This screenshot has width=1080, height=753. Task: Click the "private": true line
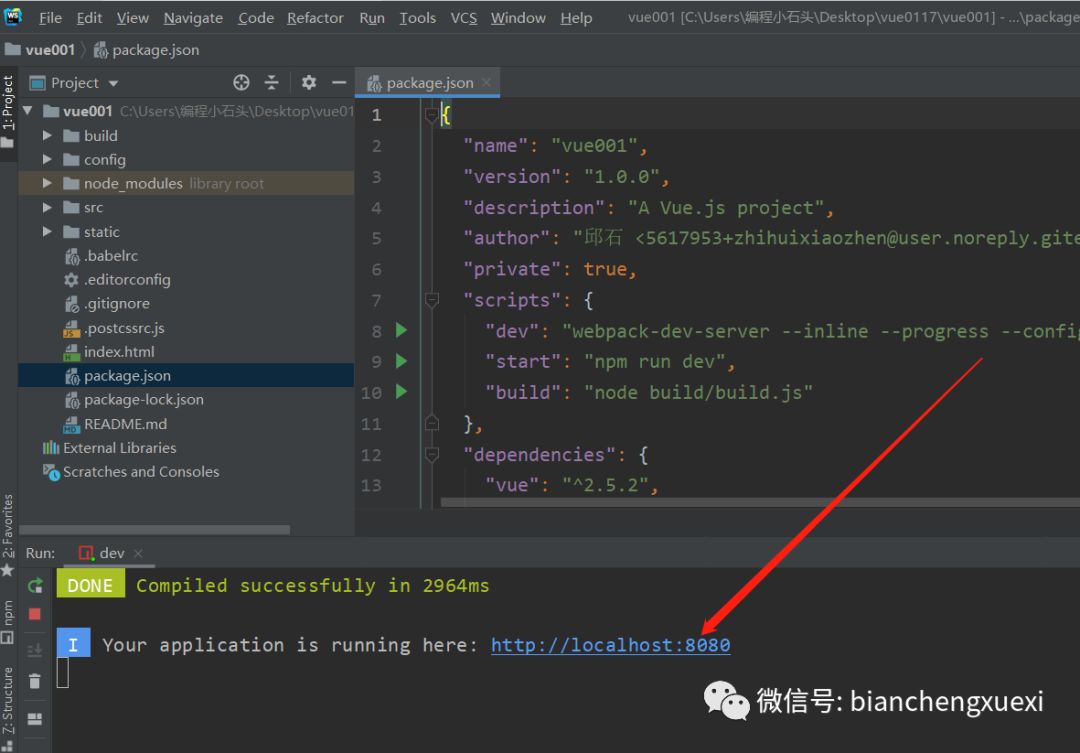[550, 269]
